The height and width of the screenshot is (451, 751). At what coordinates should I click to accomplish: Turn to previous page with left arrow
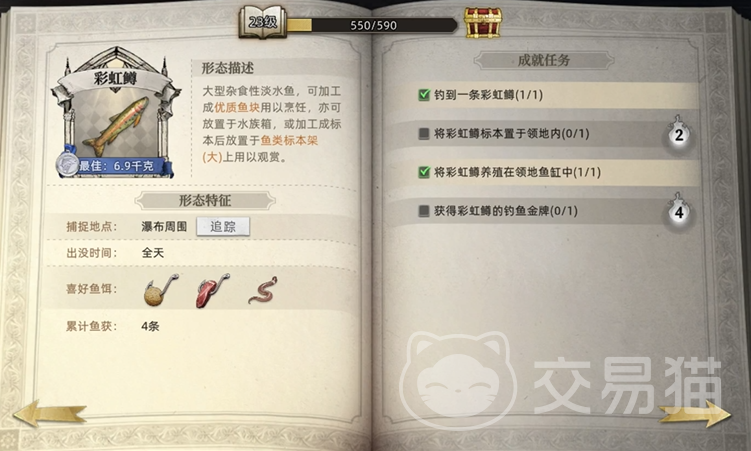[x=50, y=413]
